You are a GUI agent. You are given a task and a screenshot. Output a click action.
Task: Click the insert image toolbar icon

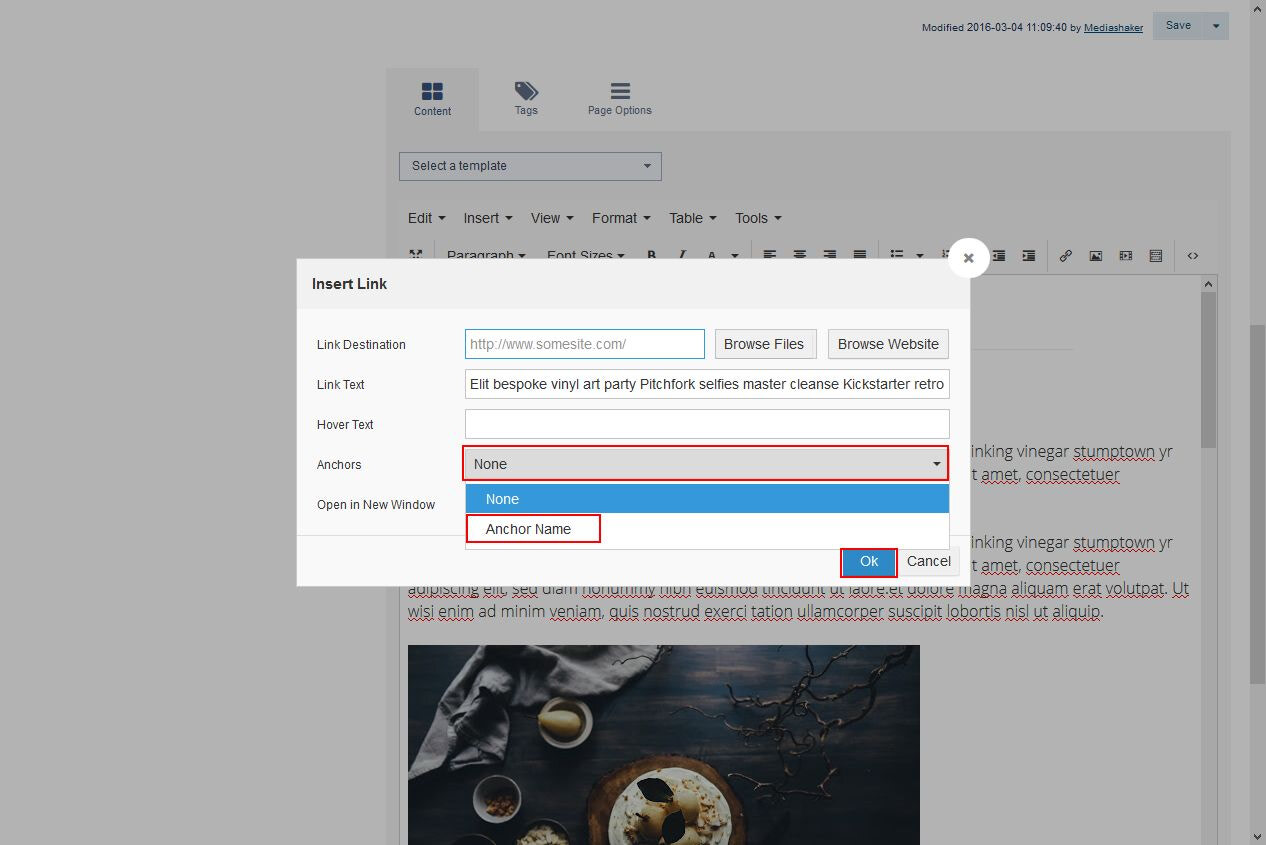click(x=1096, y=256)
